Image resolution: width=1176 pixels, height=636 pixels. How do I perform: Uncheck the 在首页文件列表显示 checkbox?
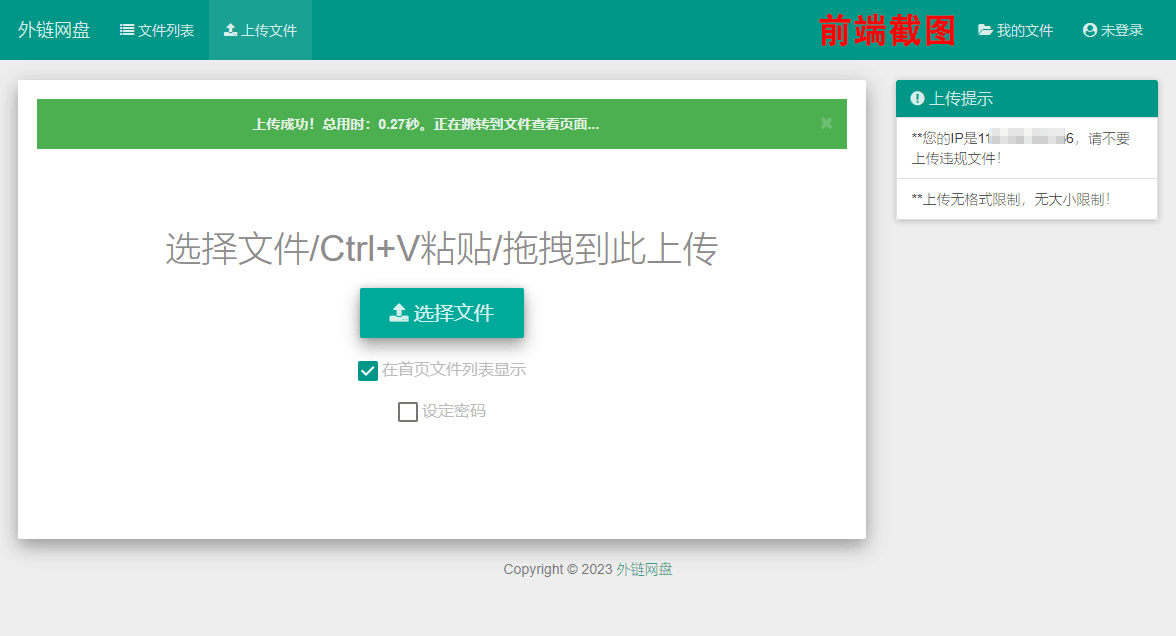click(x=367, y=371)
